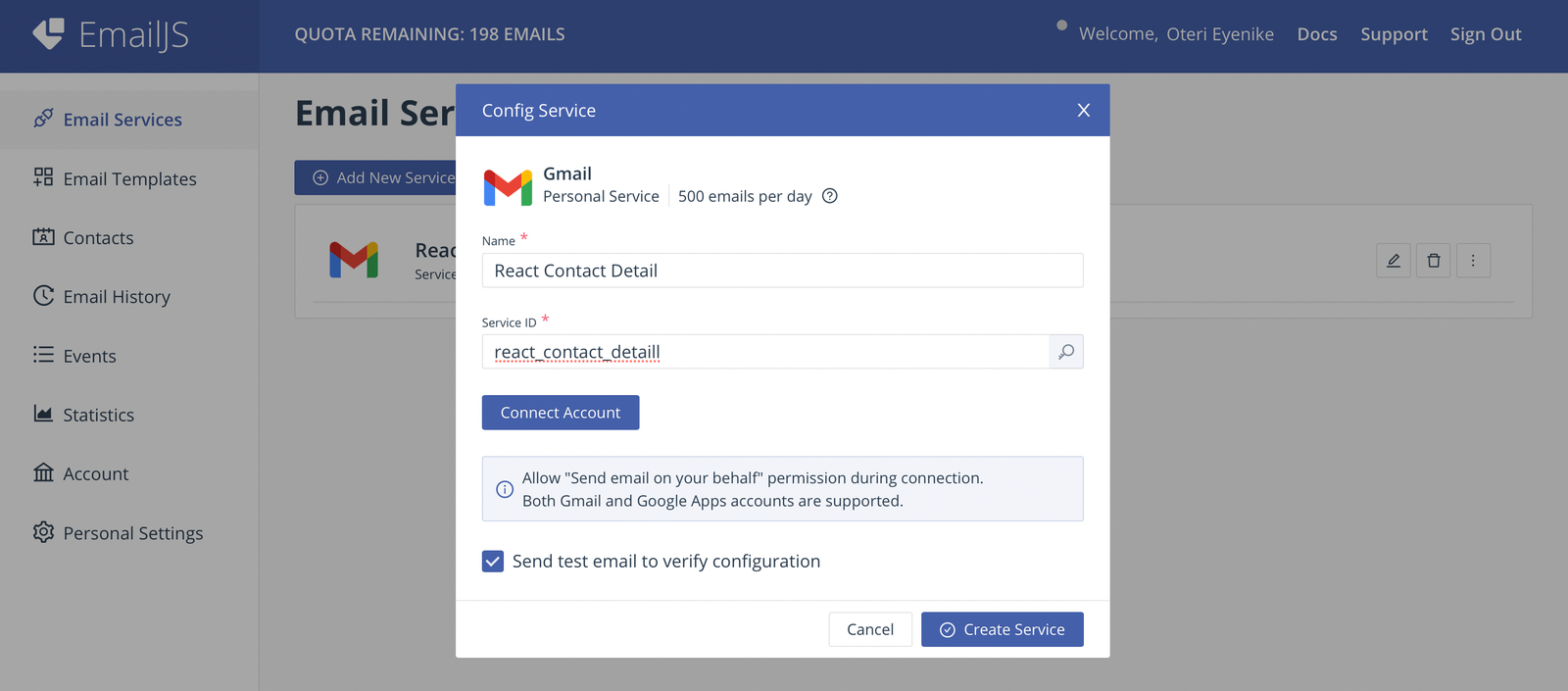This screenshot has height=691, width=1568.
Task: Go to Email History in sidebar
Action: point(117,297)
